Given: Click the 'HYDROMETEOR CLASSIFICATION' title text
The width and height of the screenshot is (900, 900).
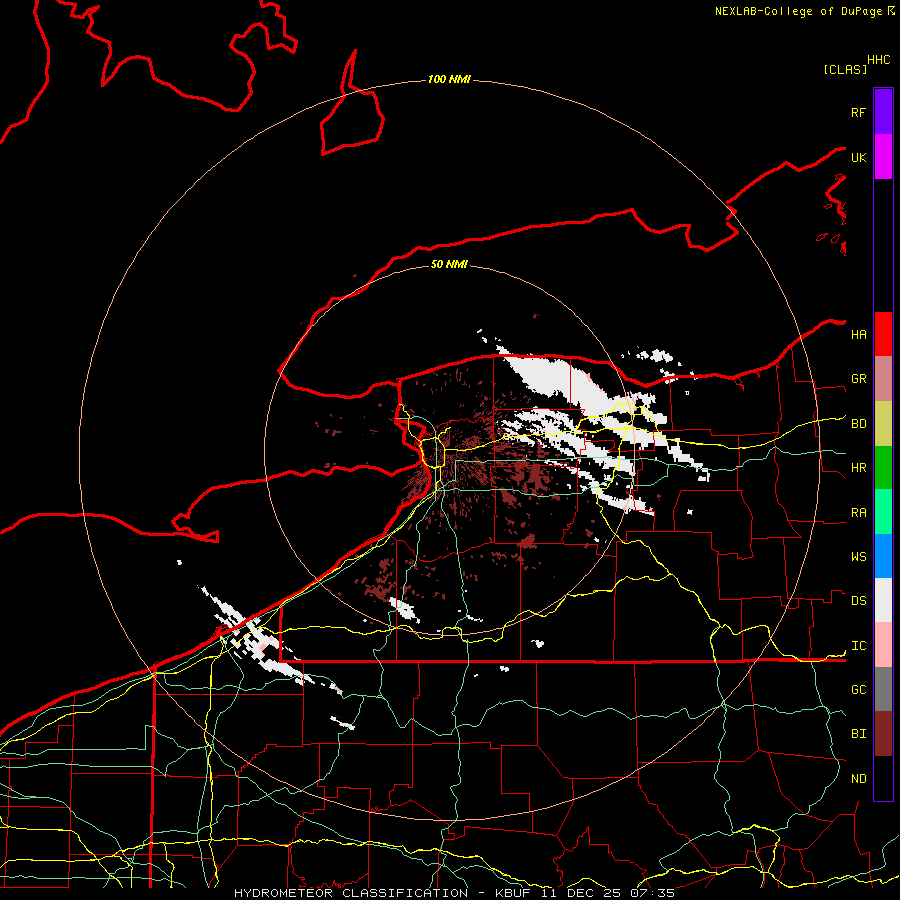Looking at the screenshot, I should [x=351, y=893].
